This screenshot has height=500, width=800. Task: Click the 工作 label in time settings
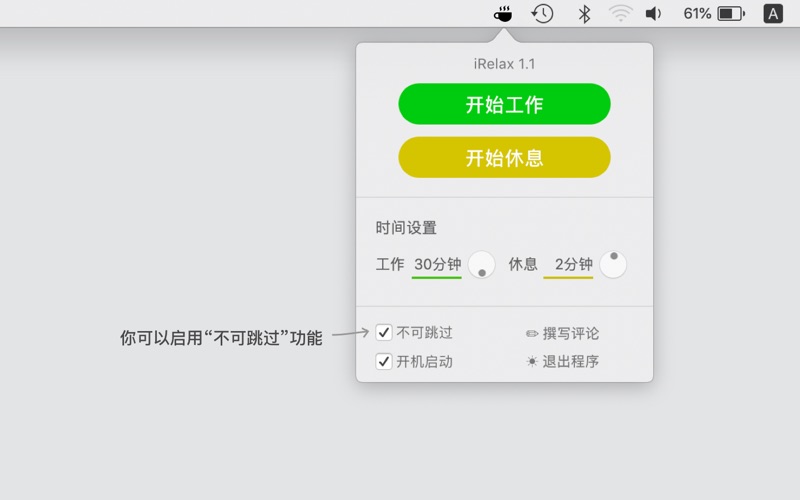(x=390, y=264)
